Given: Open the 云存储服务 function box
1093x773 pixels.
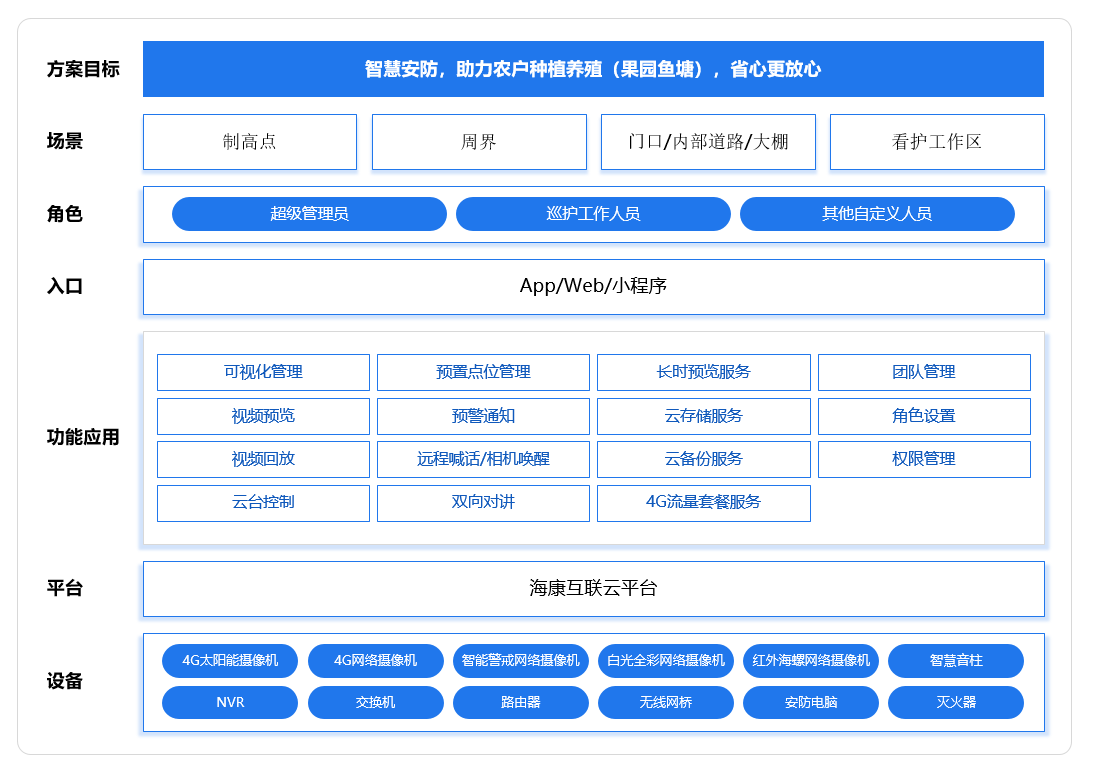Looking at the screenshot, I should point(703,416).
